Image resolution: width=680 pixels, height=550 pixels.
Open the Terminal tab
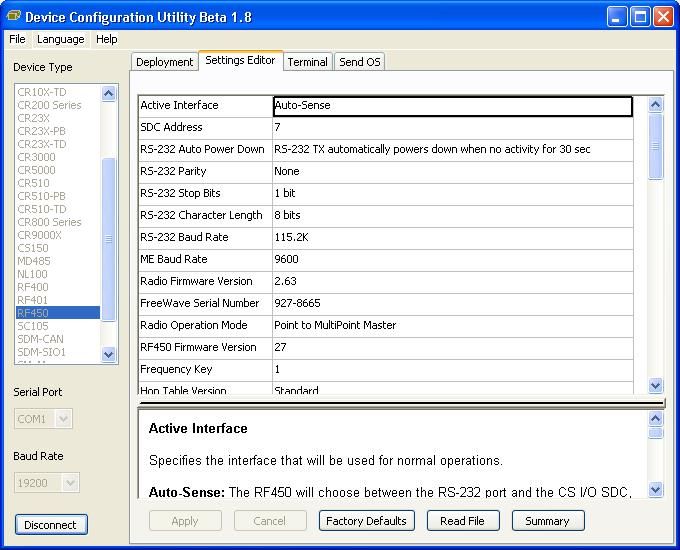pos(307,62)
